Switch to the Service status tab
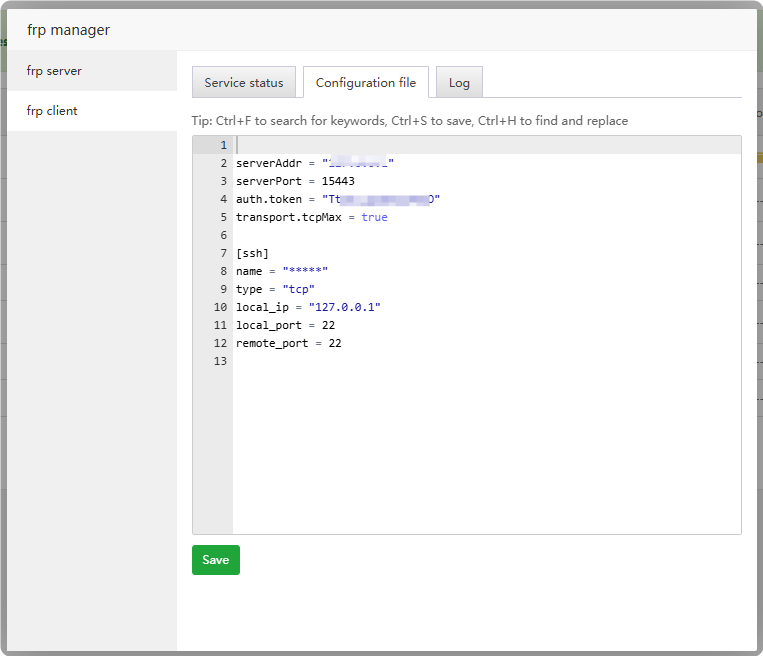The image size is (763, 656). coord(243,83)
